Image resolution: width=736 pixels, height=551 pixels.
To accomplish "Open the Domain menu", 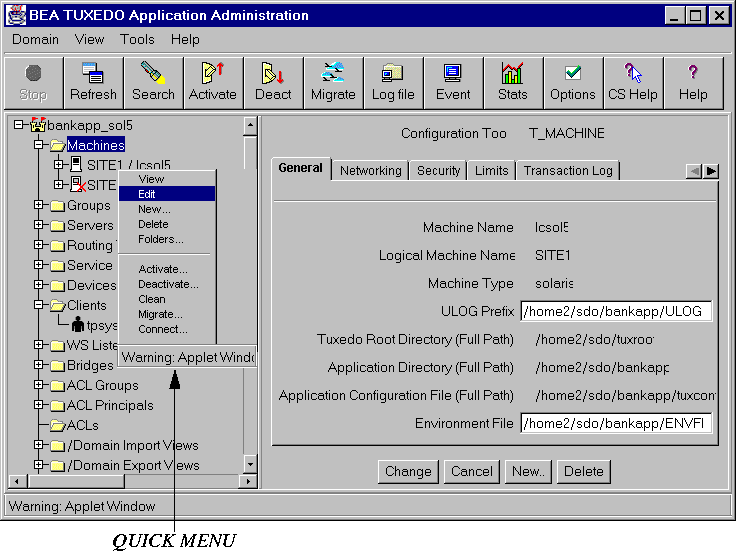I will click(35, 39).
